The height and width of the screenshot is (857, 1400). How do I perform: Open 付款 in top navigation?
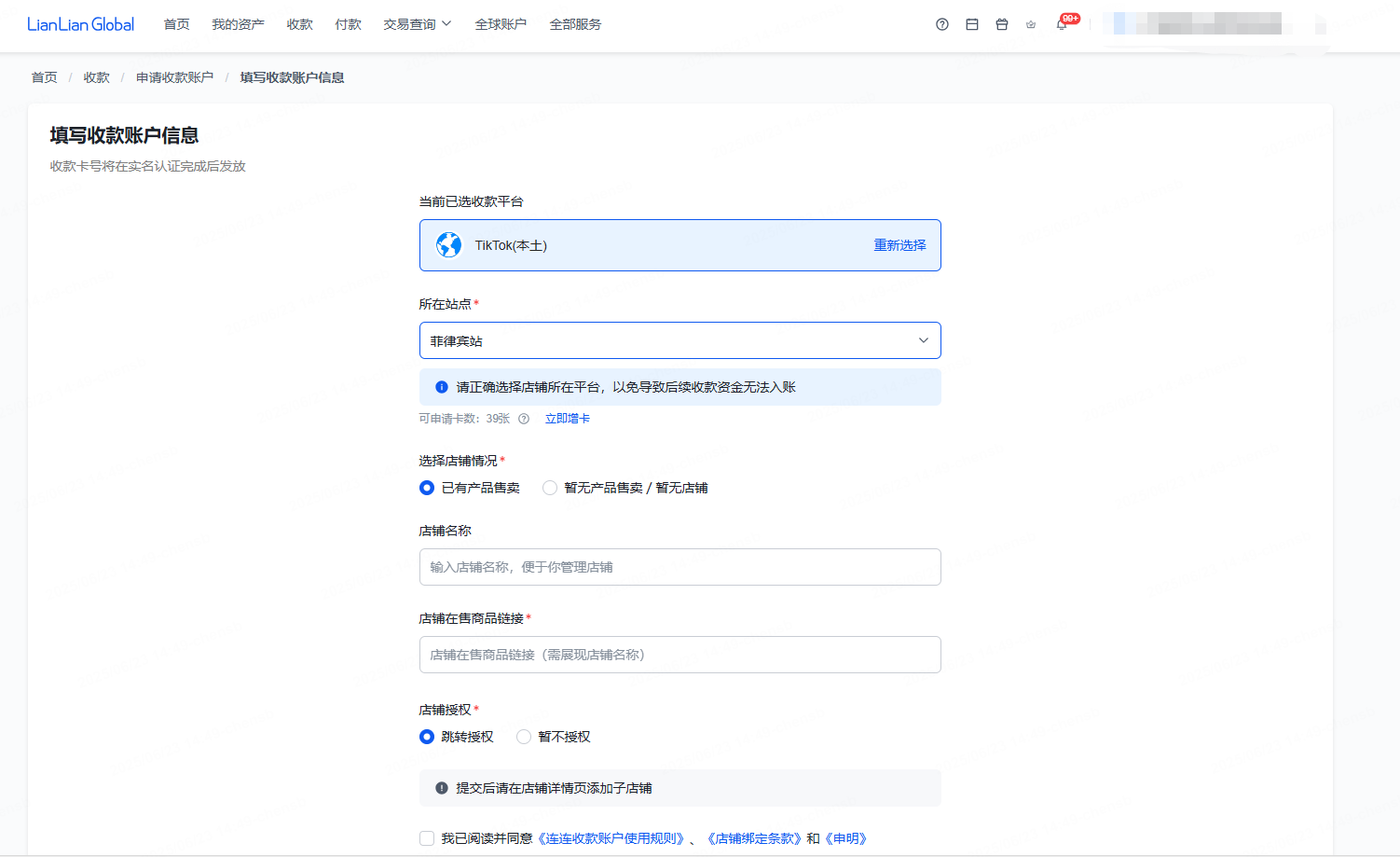point(349,24)
